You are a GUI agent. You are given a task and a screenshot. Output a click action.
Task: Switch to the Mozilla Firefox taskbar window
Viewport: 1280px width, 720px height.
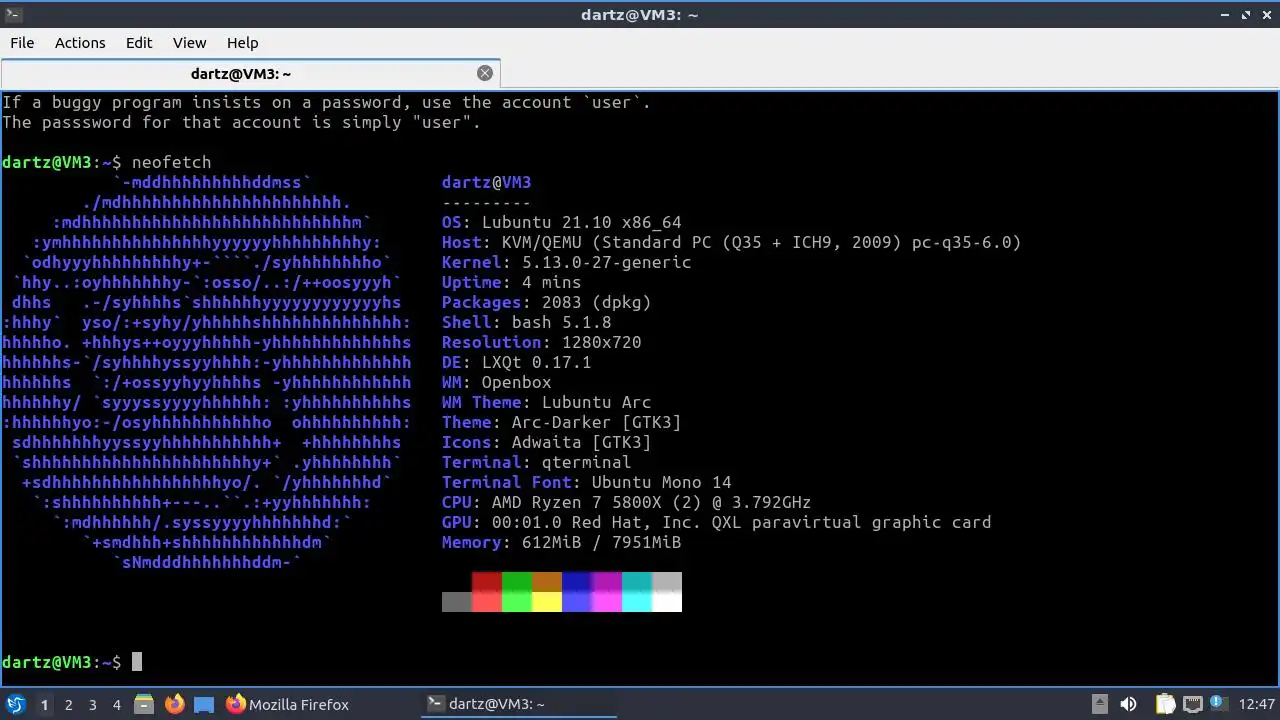click(287, 704)
